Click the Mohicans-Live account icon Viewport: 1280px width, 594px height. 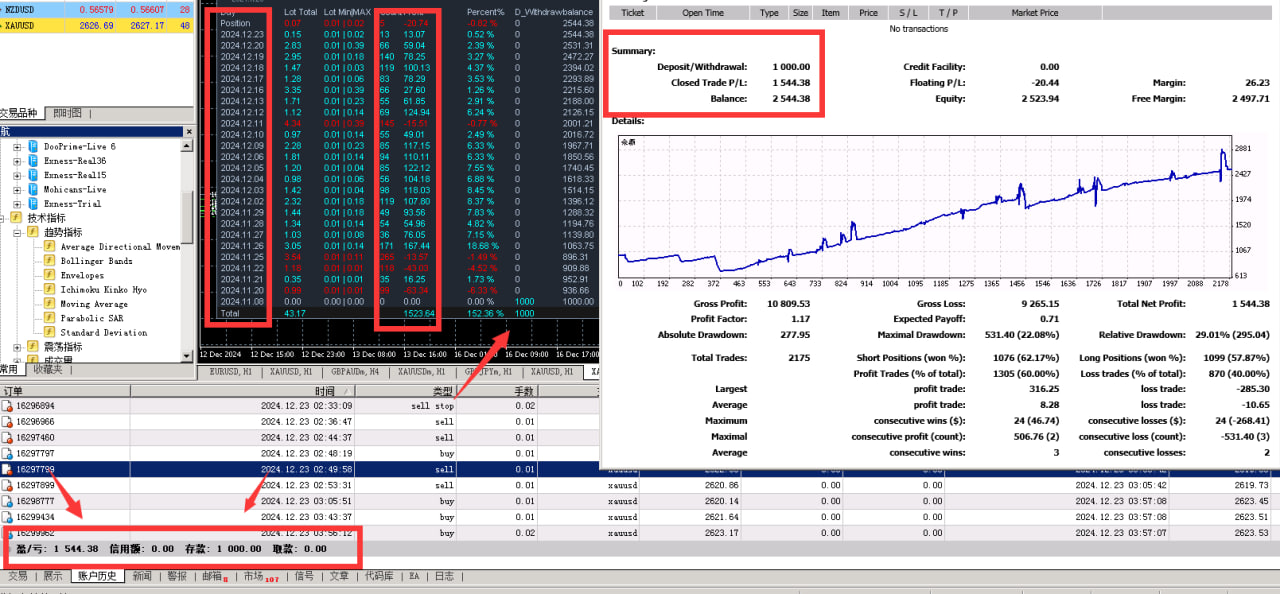coord(32,189)
